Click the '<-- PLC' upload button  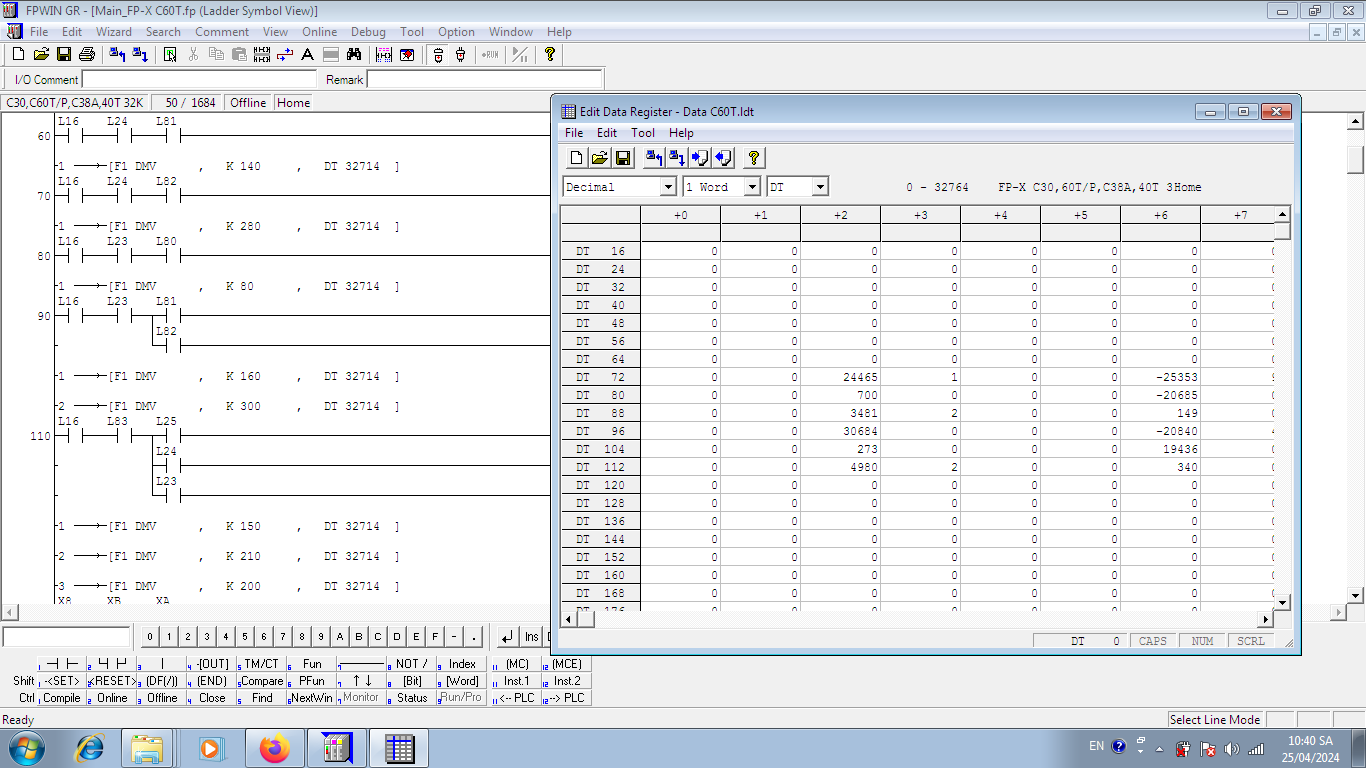click(x=517, y=698)
